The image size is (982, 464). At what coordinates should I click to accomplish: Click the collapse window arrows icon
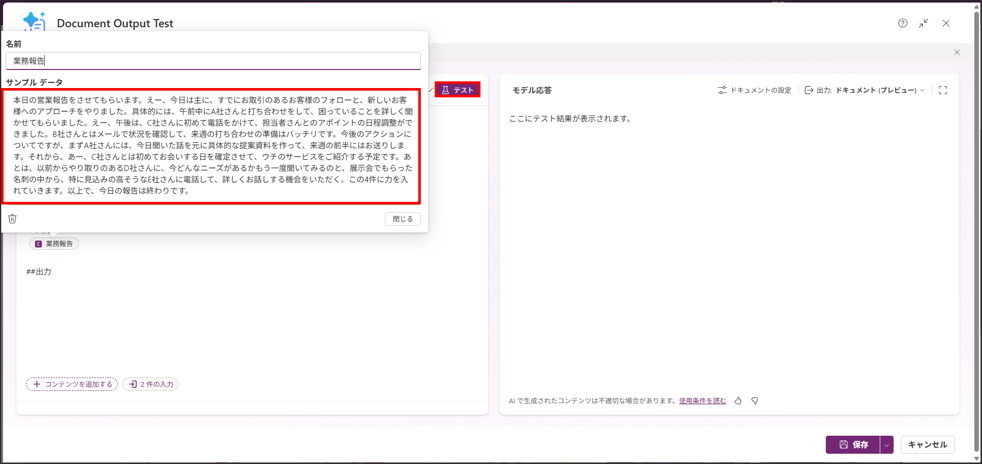tap(924, 23)
